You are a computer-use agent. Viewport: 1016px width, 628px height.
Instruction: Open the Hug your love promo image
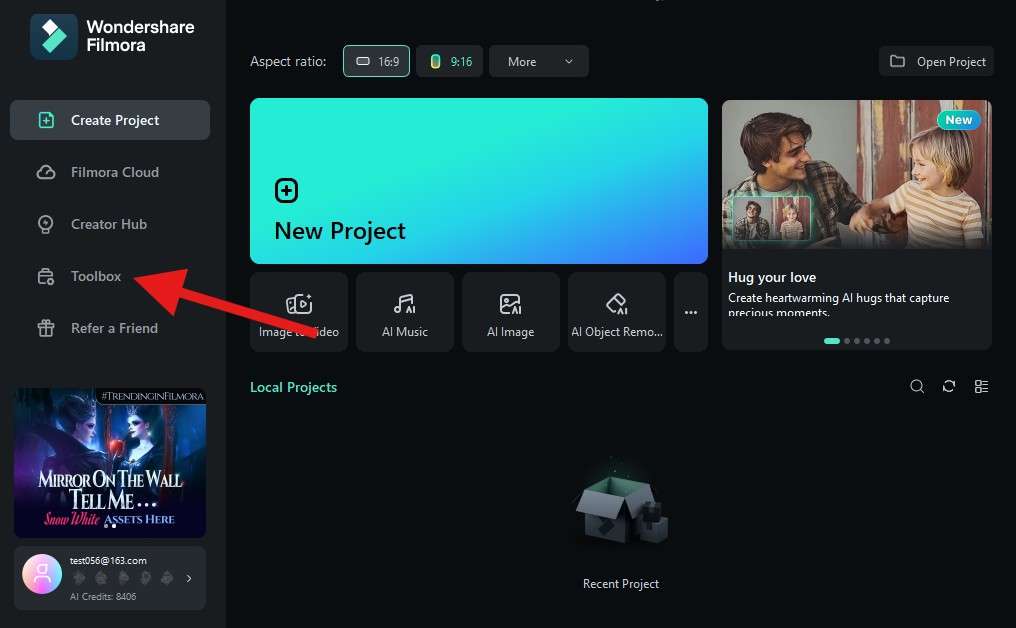coord(857,174)
